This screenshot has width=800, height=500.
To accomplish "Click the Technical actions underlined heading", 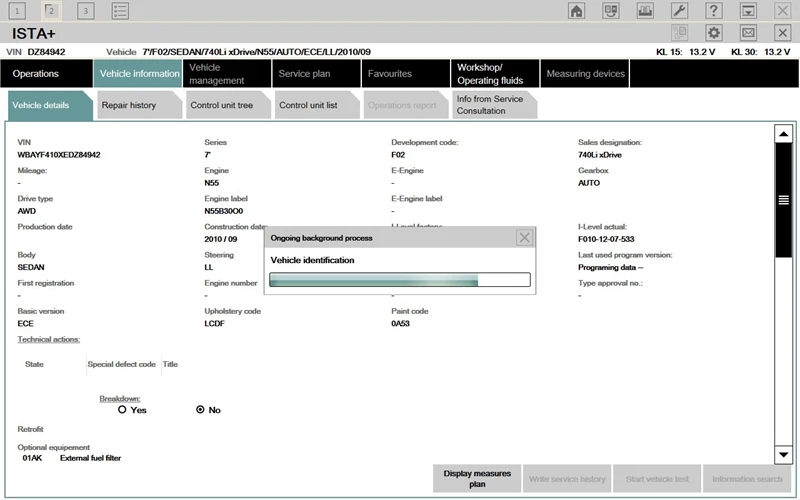I will pyautogui.click(x=48, y=339).
